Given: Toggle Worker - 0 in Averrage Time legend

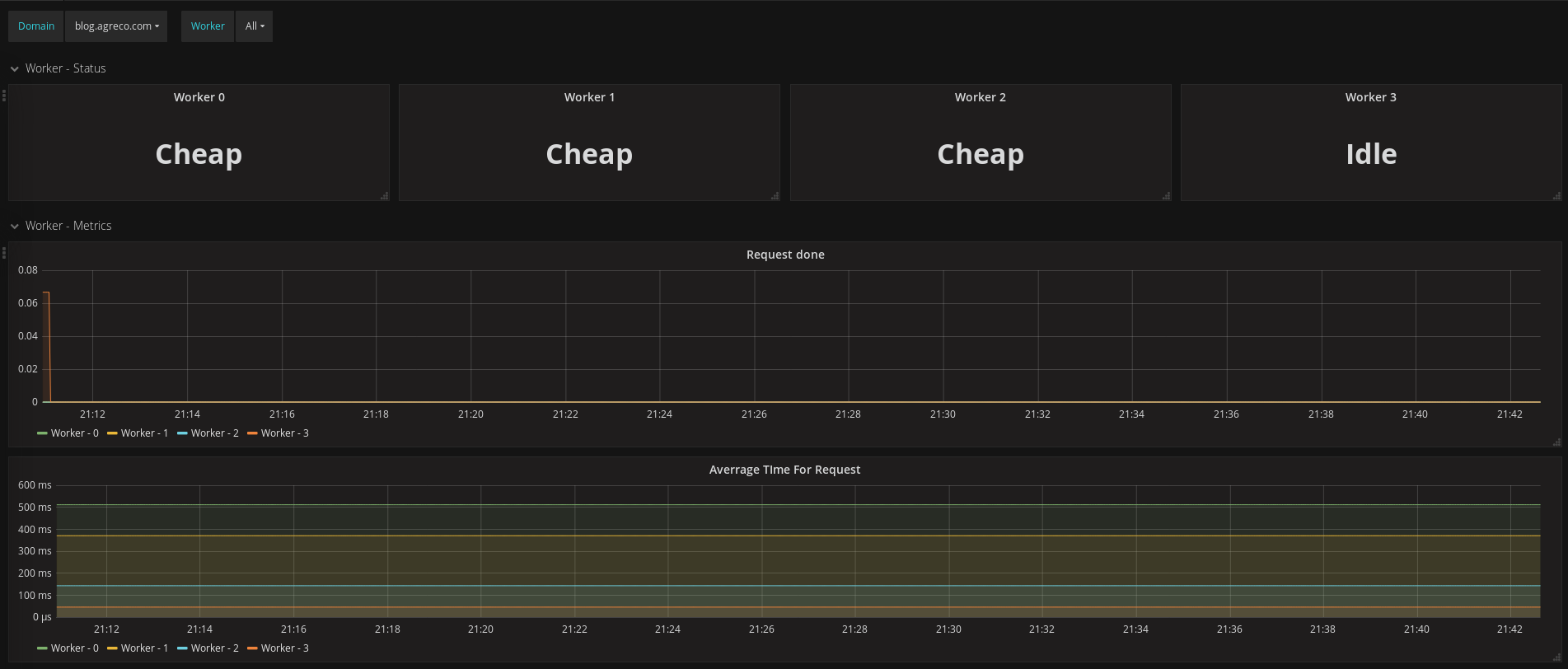Looking at the screenshot, I should [75, 648].
